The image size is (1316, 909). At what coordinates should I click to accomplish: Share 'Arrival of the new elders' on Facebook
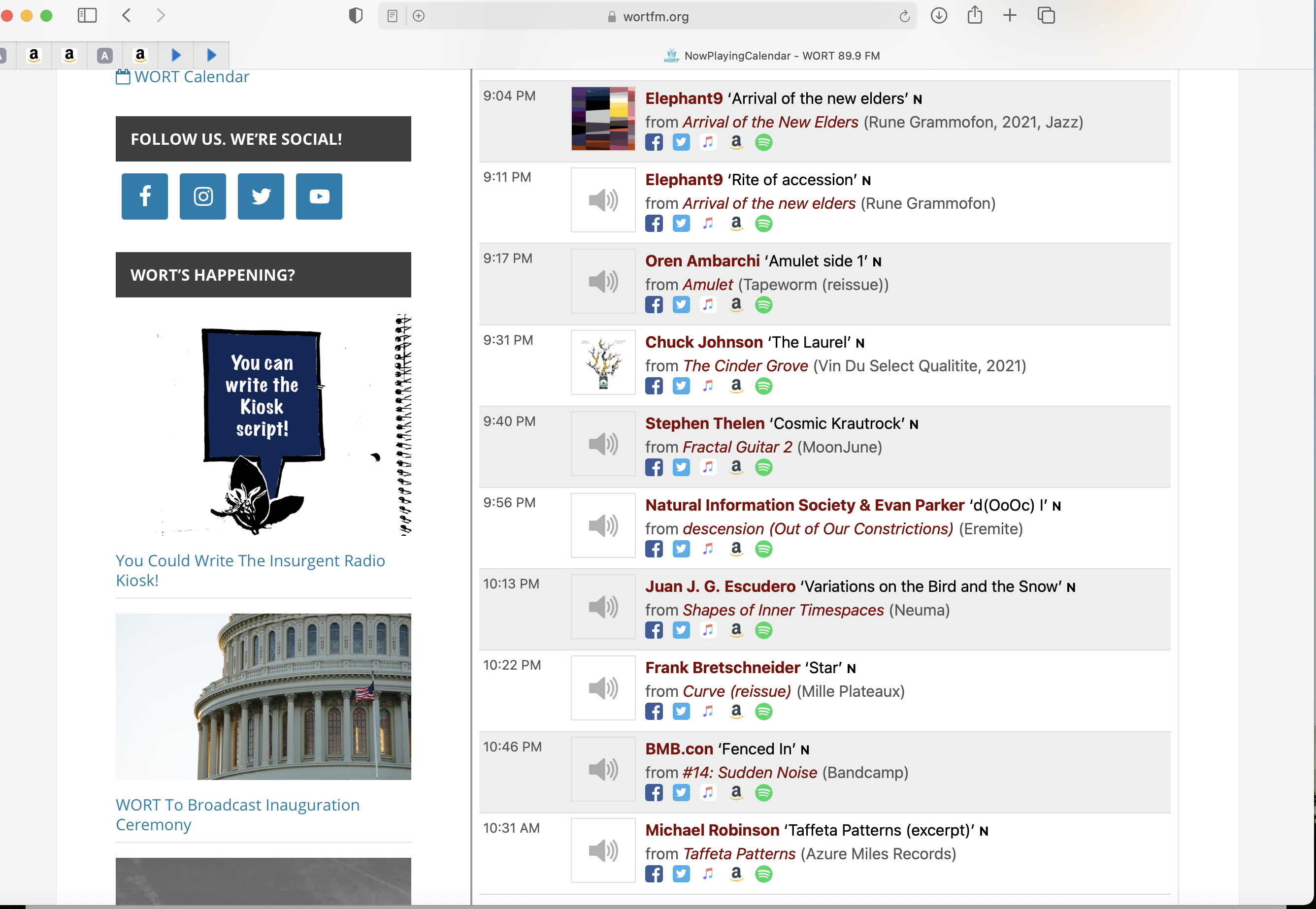pos(654,142)
